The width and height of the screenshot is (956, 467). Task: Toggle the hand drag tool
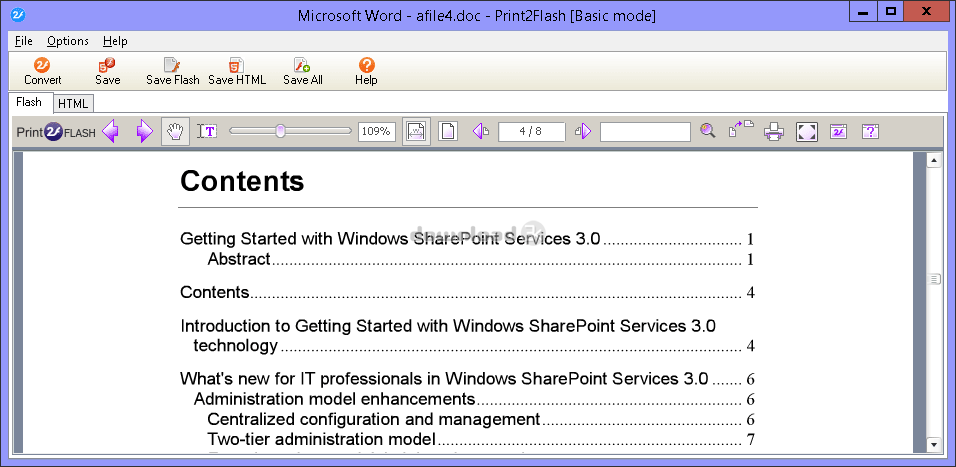[176, 131]
